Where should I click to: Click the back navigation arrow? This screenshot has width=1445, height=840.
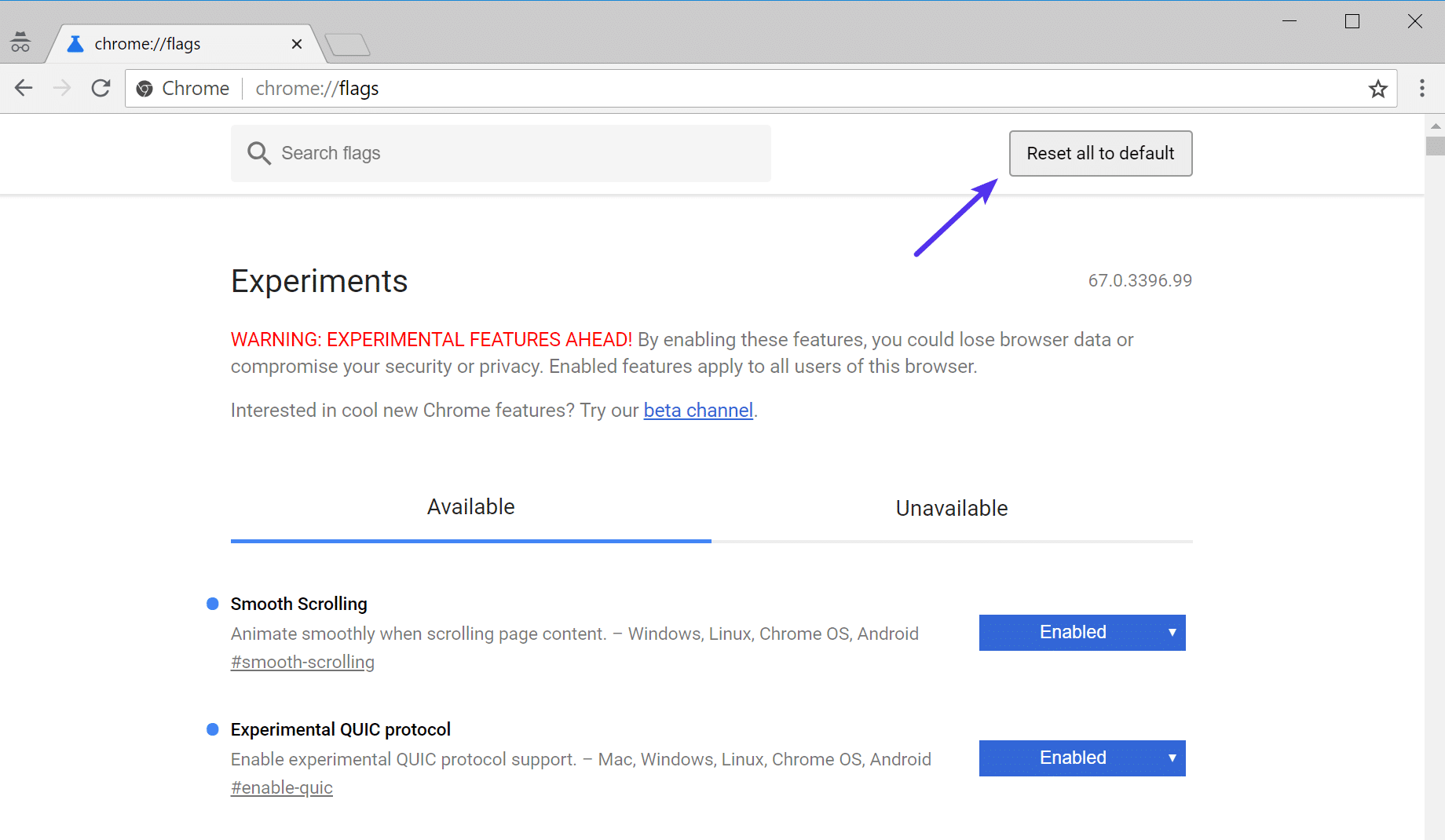point(24,88)
